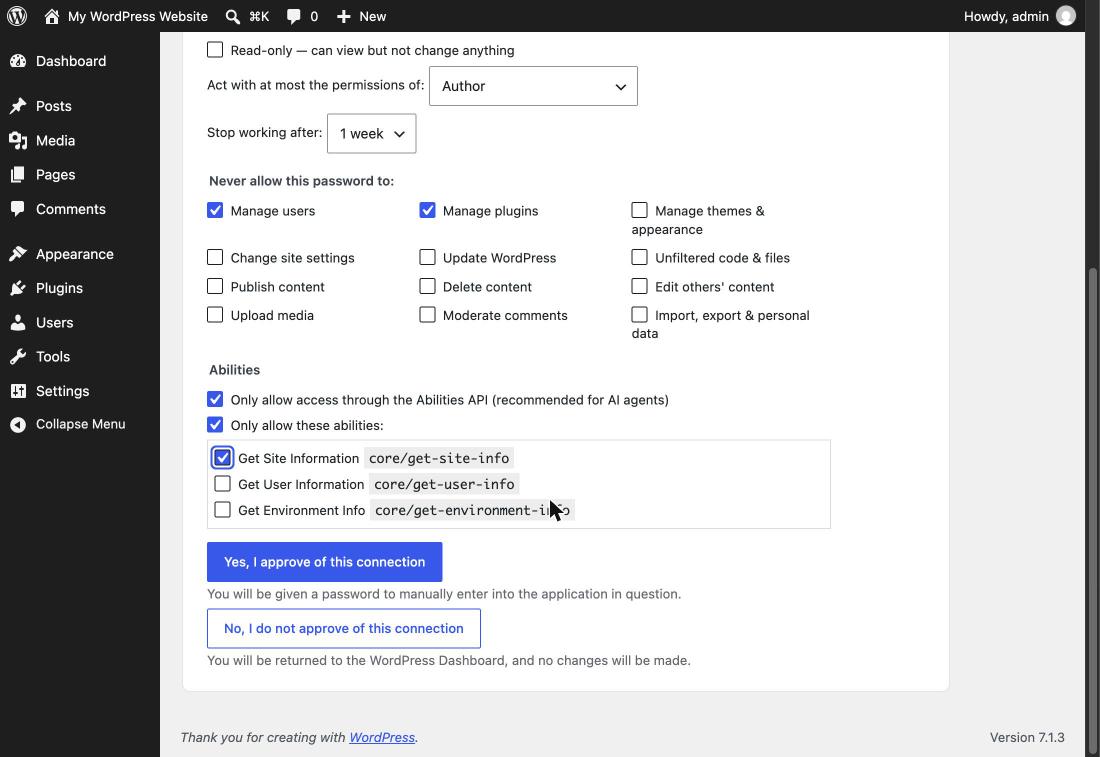
Task: Click the plus icon next to New
Action: point(343,16)
